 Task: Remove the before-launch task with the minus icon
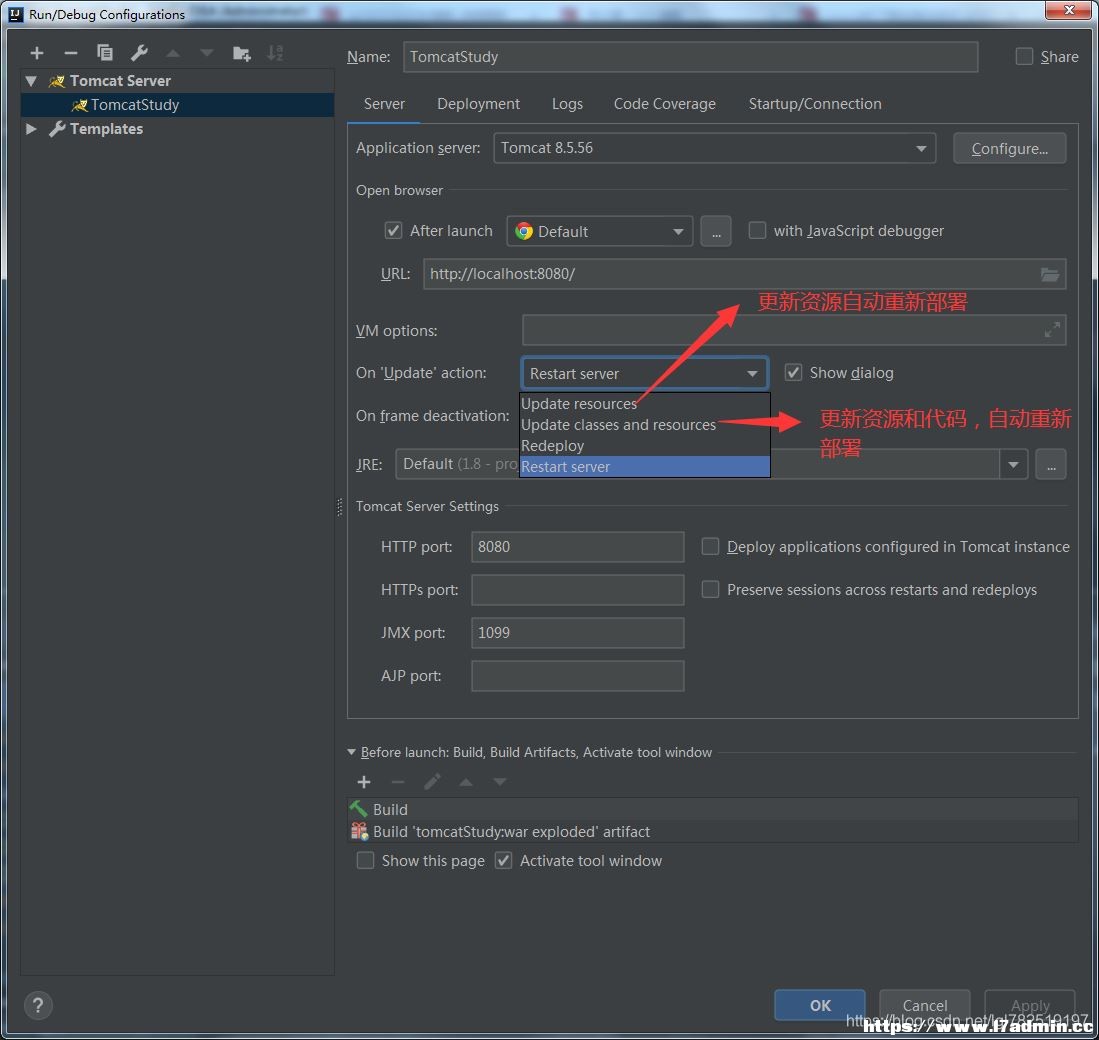pyautogui.click(x=397, y=782)
